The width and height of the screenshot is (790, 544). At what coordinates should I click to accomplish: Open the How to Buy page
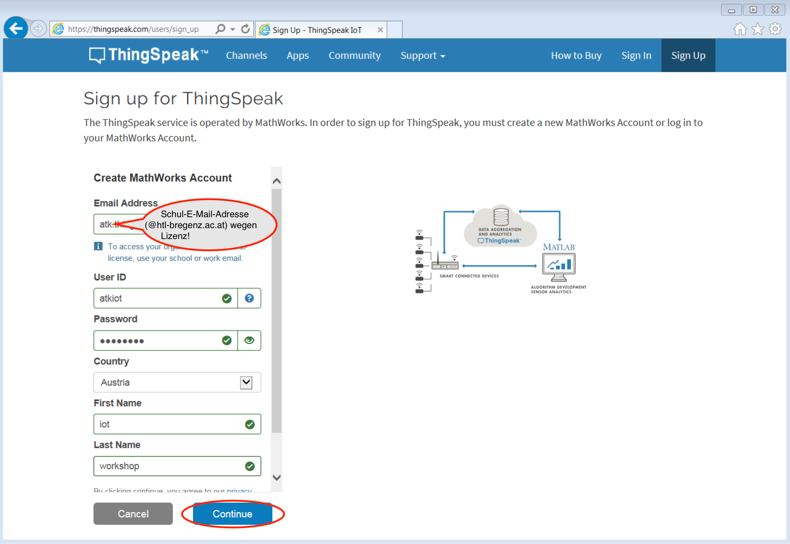pyautogui.click(x=576, y=55)
